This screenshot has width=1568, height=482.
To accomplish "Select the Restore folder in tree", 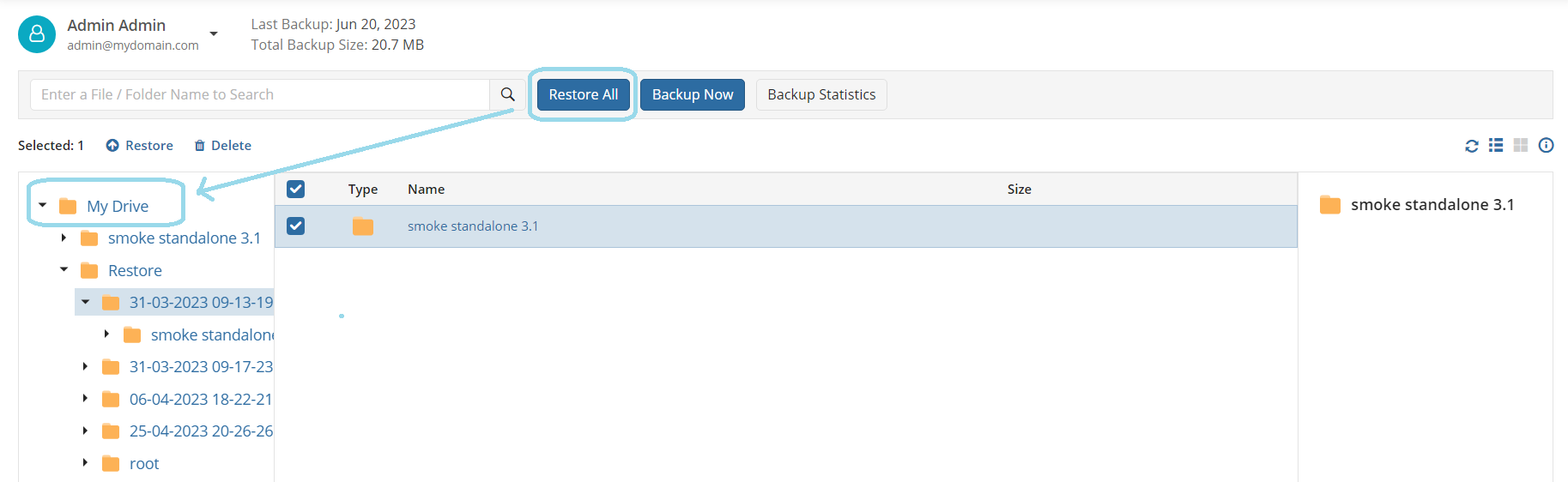I will point(135,271).
